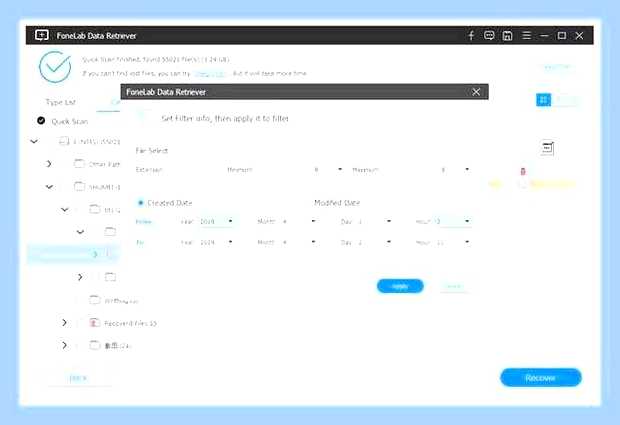Switch to the Type List tab
The image size is (620, 425).
[60, 102]
